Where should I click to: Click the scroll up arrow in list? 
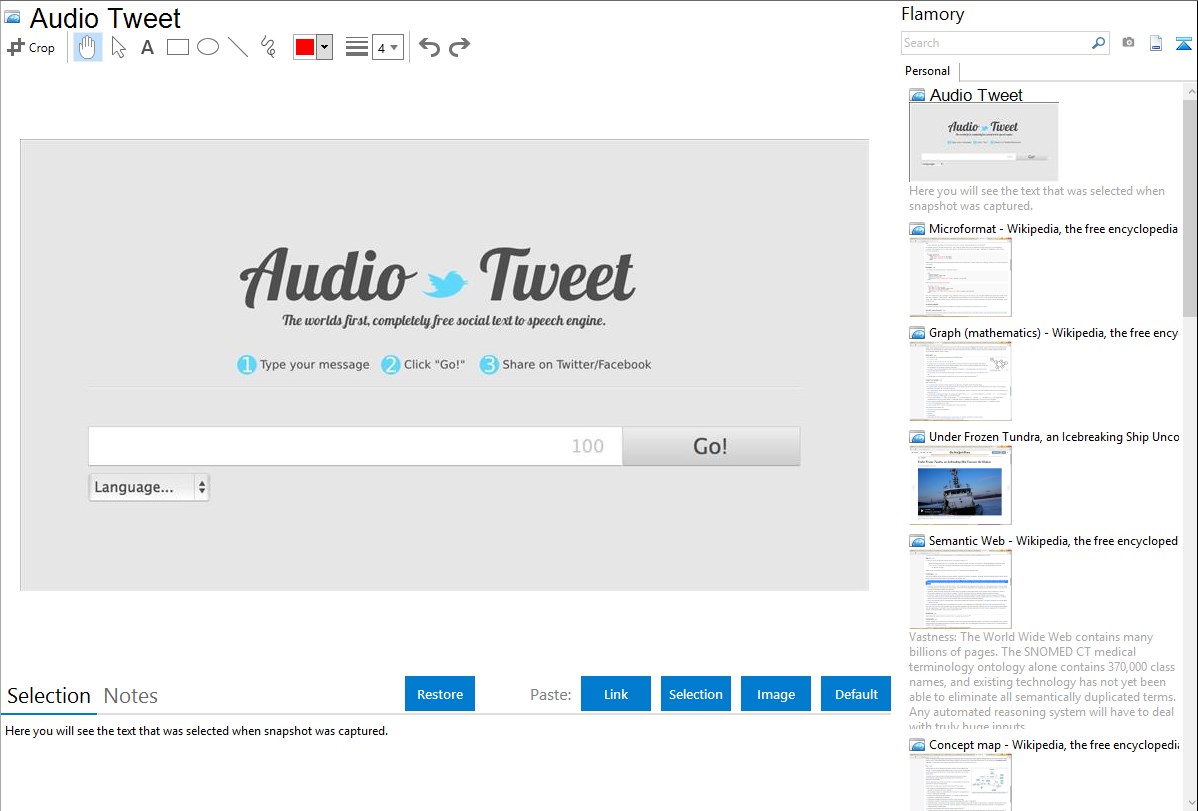click(x=1190, y=91)
